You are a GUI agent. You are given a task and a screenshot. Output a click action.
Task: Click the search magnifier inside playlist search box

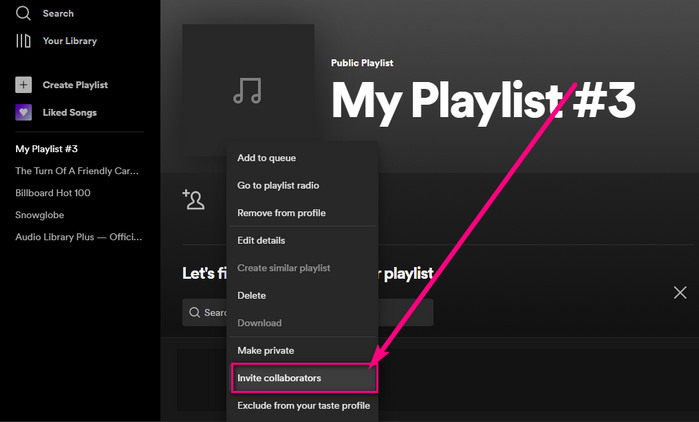[194, 312]
